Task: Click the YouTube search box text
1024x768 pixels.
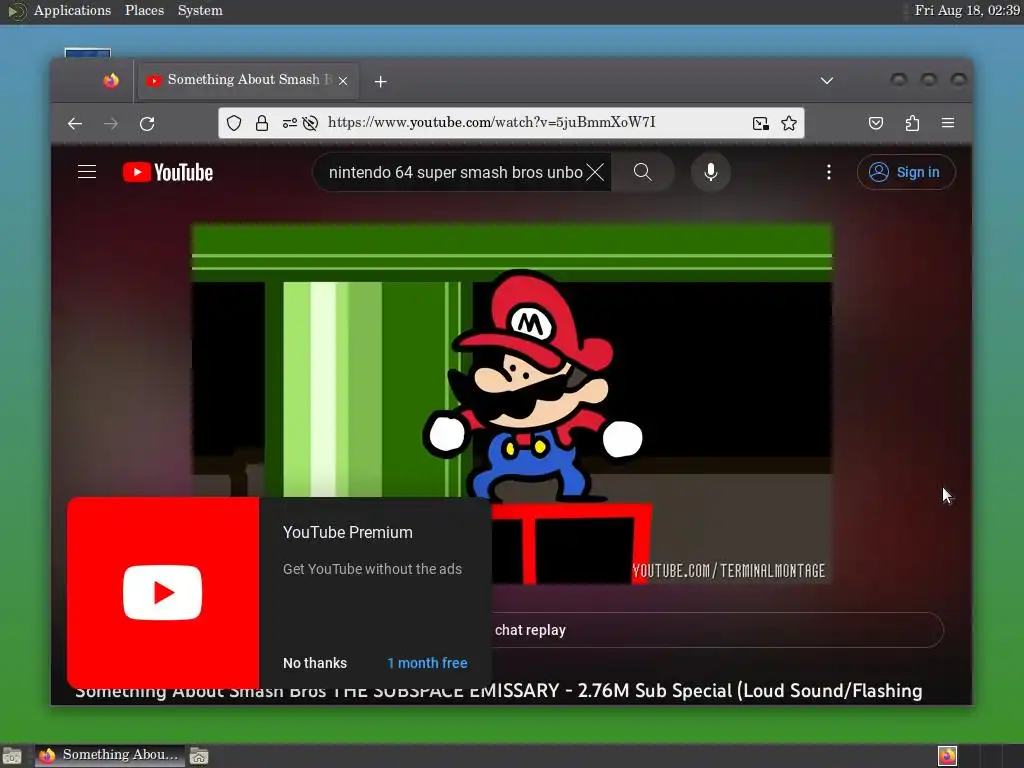Action: [455, 172]
